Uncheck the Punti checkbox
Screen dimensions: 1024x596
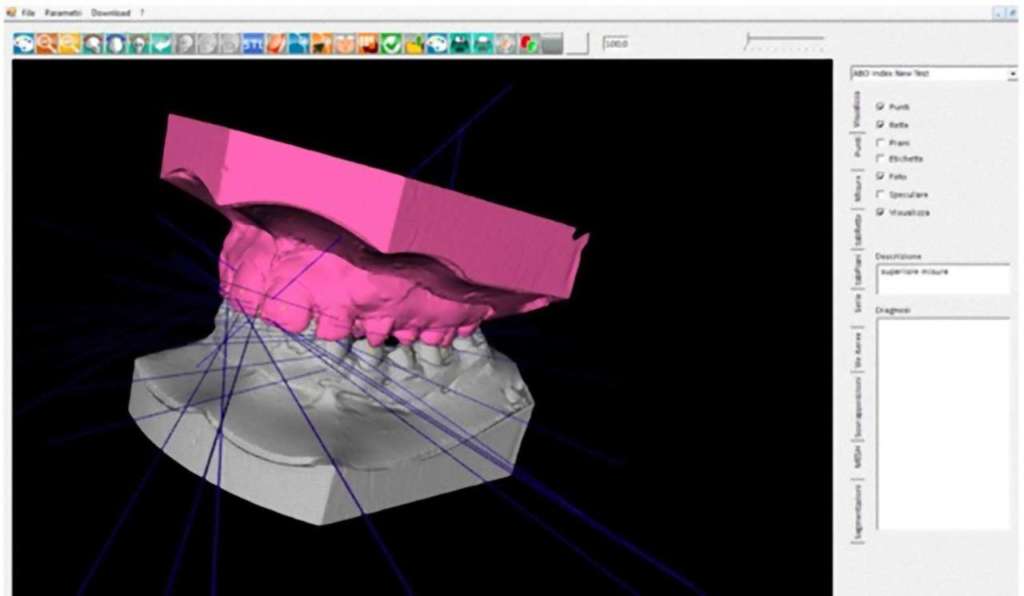(x=879, y=106)
